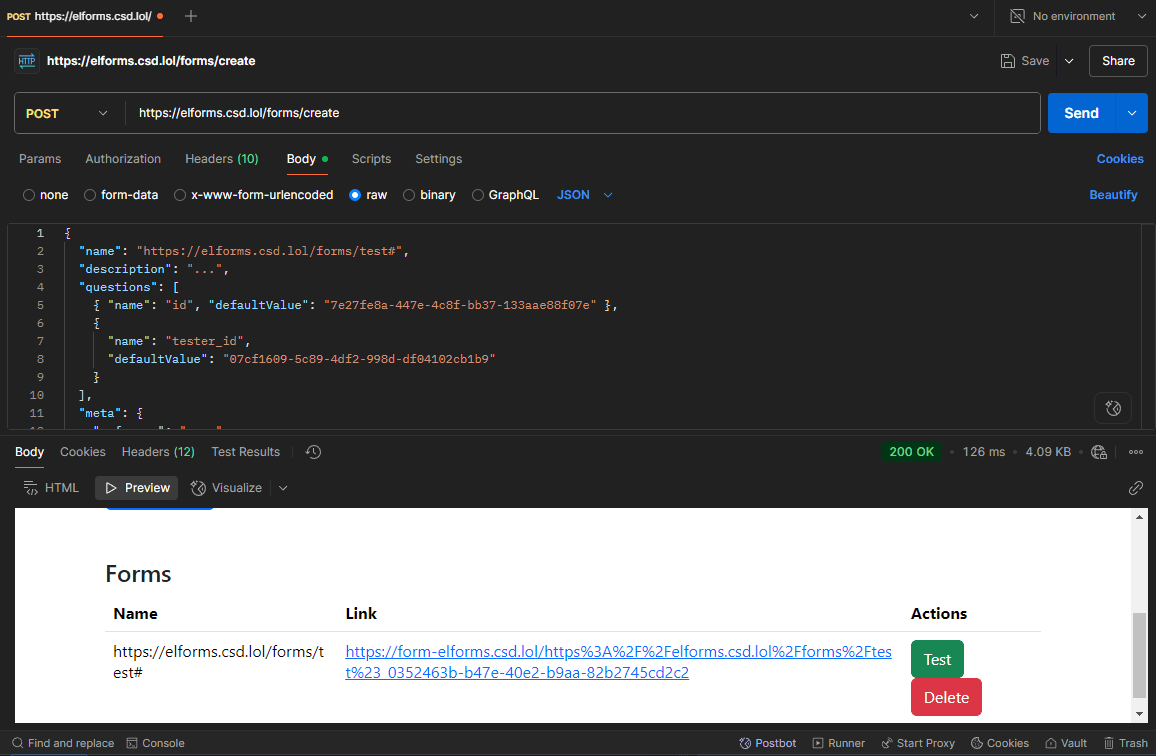Expand the Send button options
The image size is (1156, 756).
[x=1133, y=112]
